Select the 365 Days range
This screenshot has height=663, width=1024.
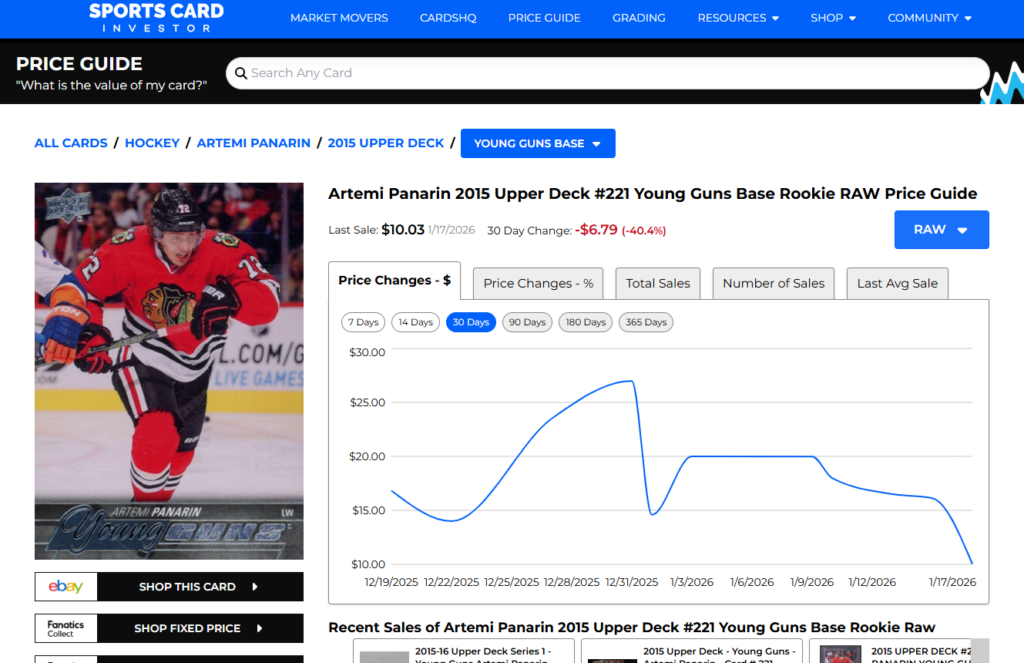point(645,322)
